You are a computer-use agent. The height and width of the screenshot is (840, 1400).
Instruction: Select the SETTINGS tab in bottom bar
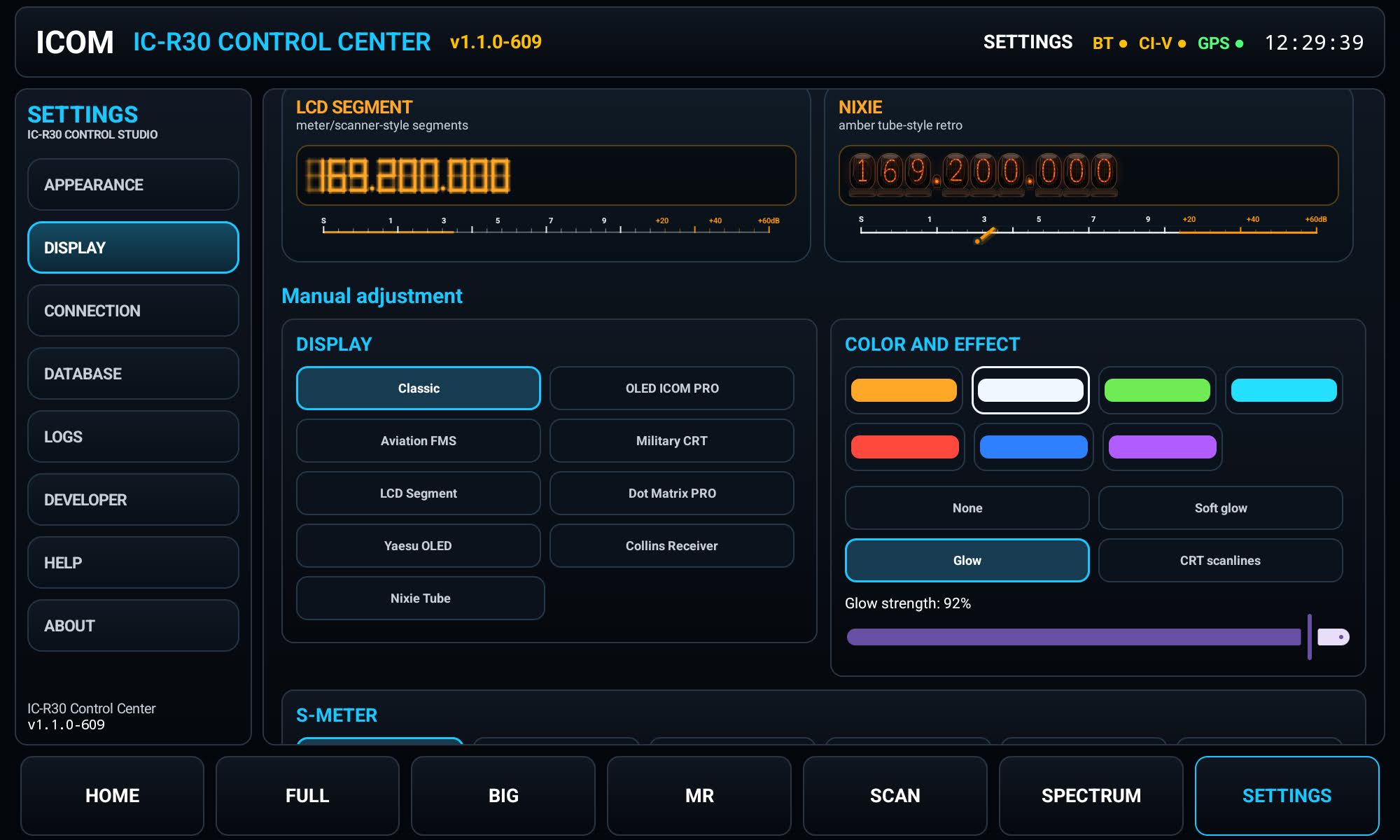click(1287, 796)
